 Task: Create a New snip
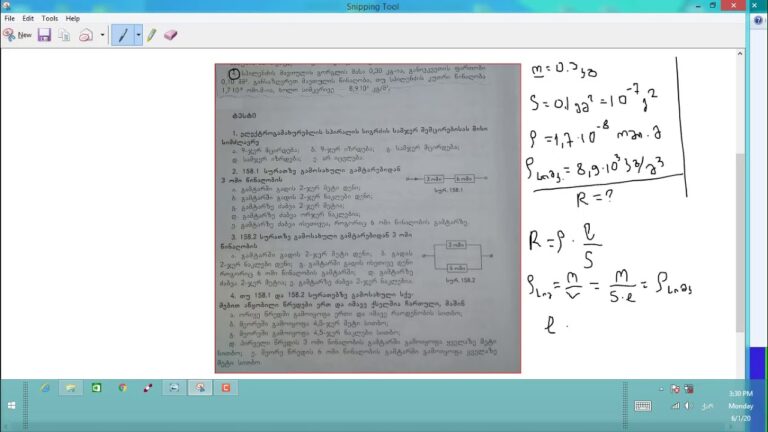[17, 35]
